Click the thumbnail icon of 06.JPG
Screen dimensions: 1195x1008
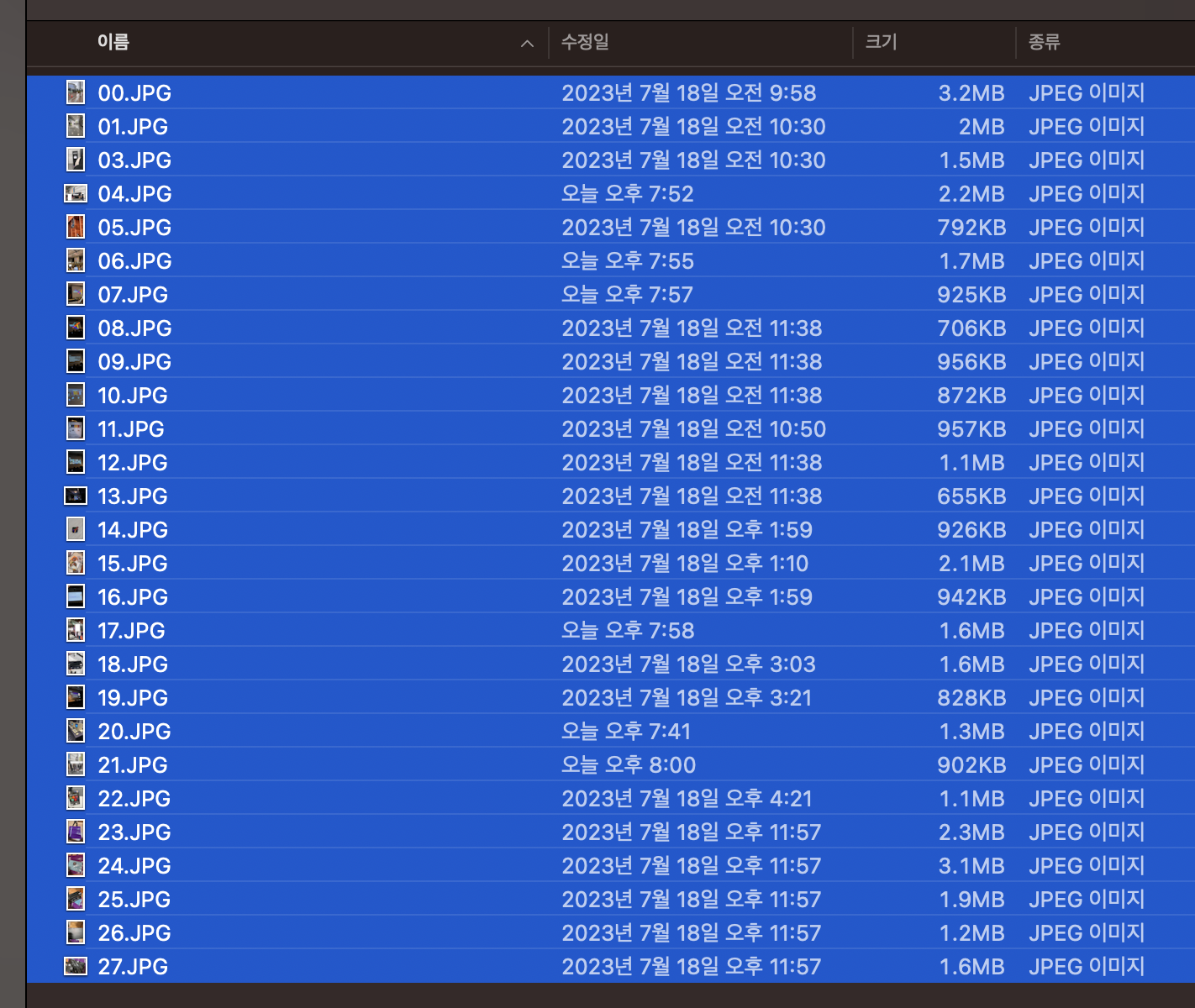(76, 260)
